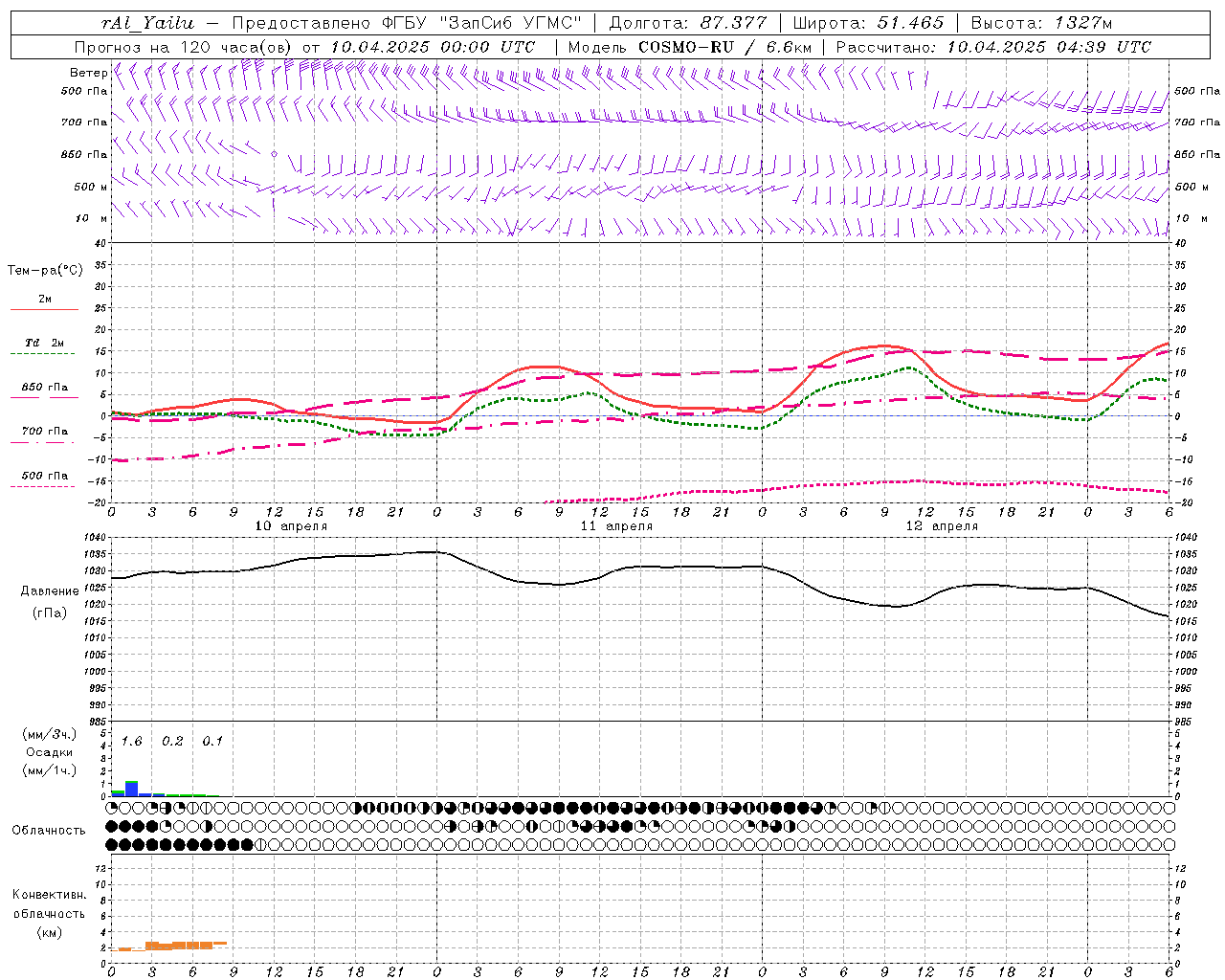The height and width of the screenshot is (980, 1225).
Task: Select the latitude value 51.465
Action: [910, 23]
